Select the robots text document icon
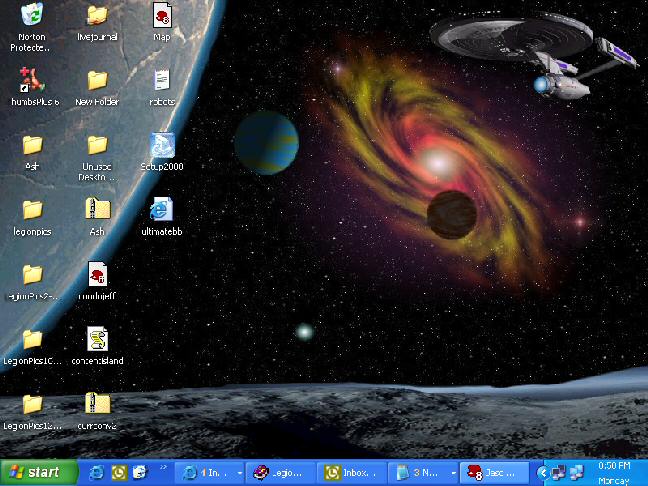The image size is (648, 486). 162,80
